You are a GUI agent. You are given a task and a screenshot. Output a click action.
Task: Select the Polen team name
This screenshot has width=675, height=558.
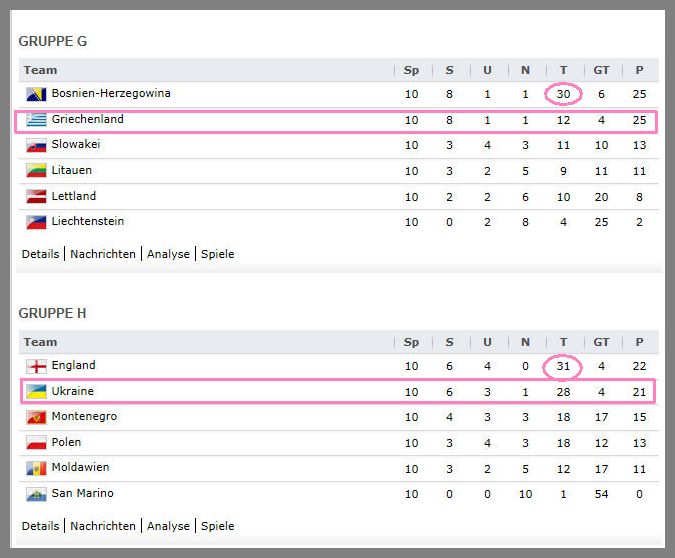[x=66, y=442]
